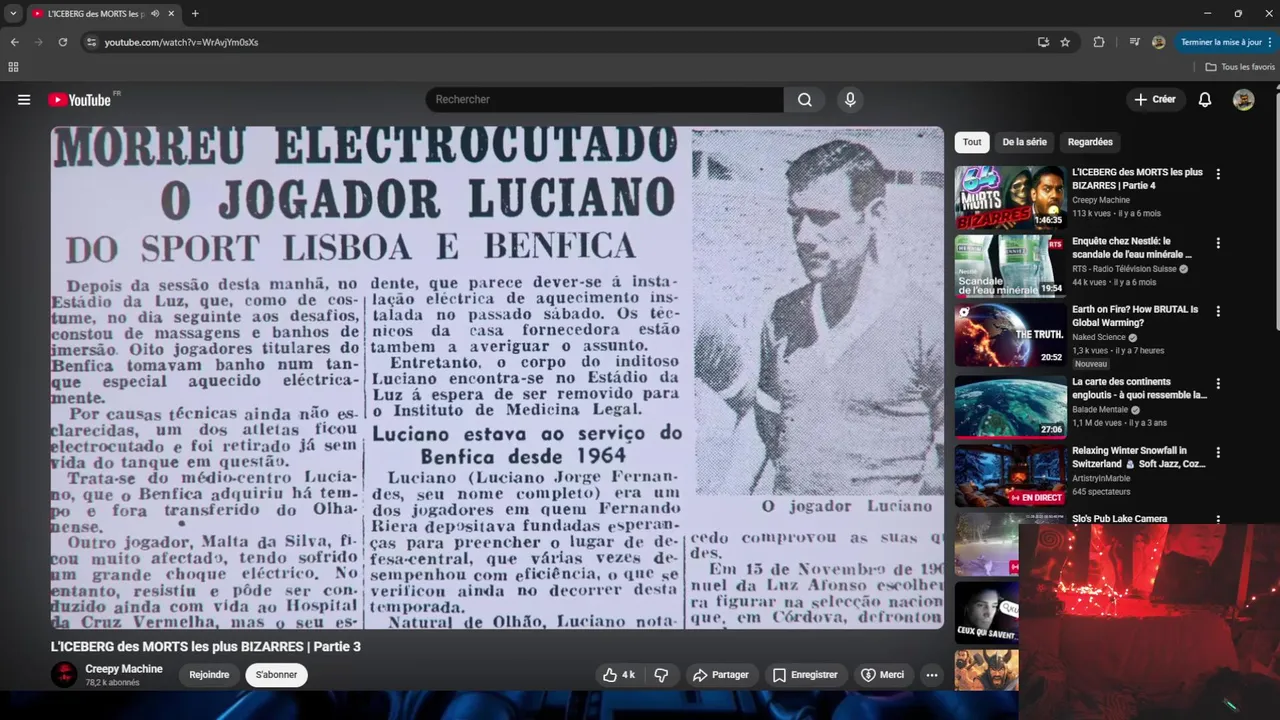This screenshot has width=1280, height=720.
Task: Open RTS - Radio Télévision Suisse channel name
Action: 1124,269
